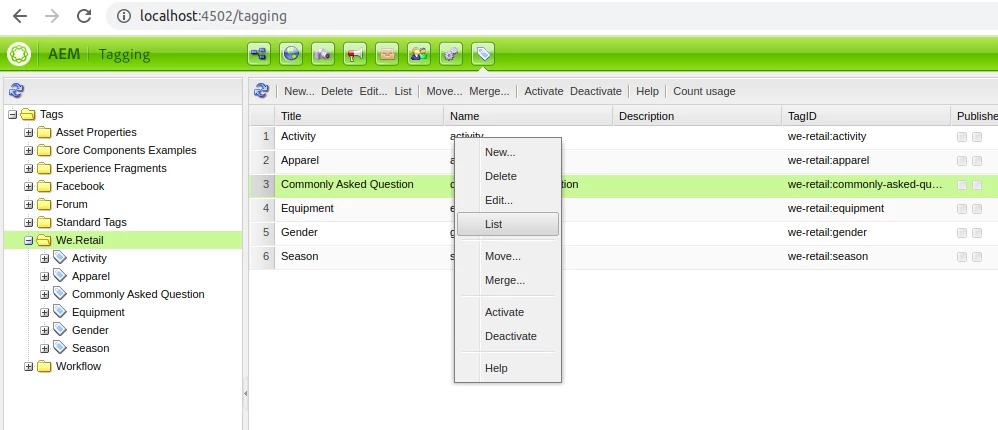998x430 pixels.
Task: Click the toolbar Help button
Action: (x=647, y=91)
